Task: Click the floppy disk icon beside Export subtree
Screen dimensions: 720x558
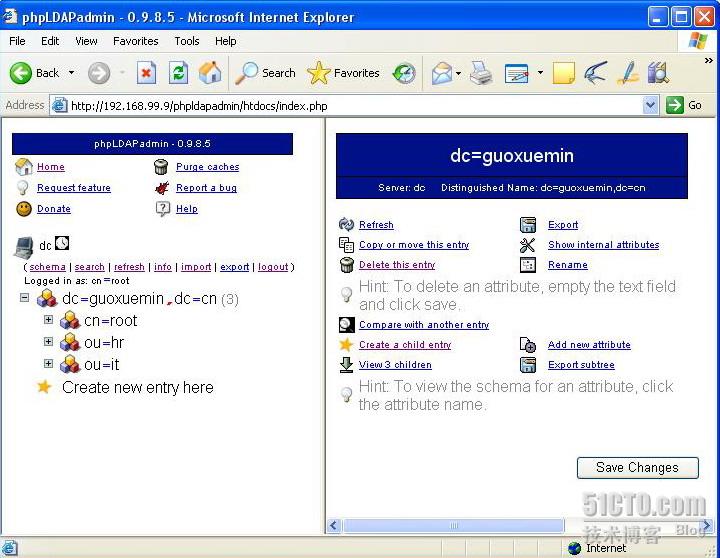Action: point(528,365)
